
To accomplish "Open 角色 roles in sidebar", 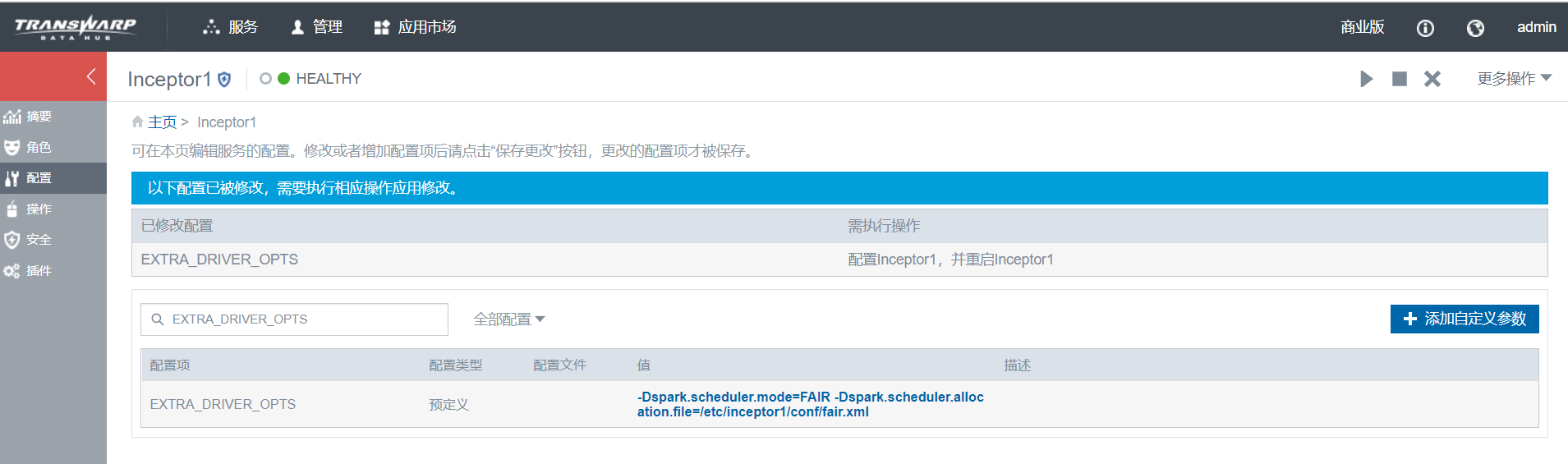I will (53, 147).
